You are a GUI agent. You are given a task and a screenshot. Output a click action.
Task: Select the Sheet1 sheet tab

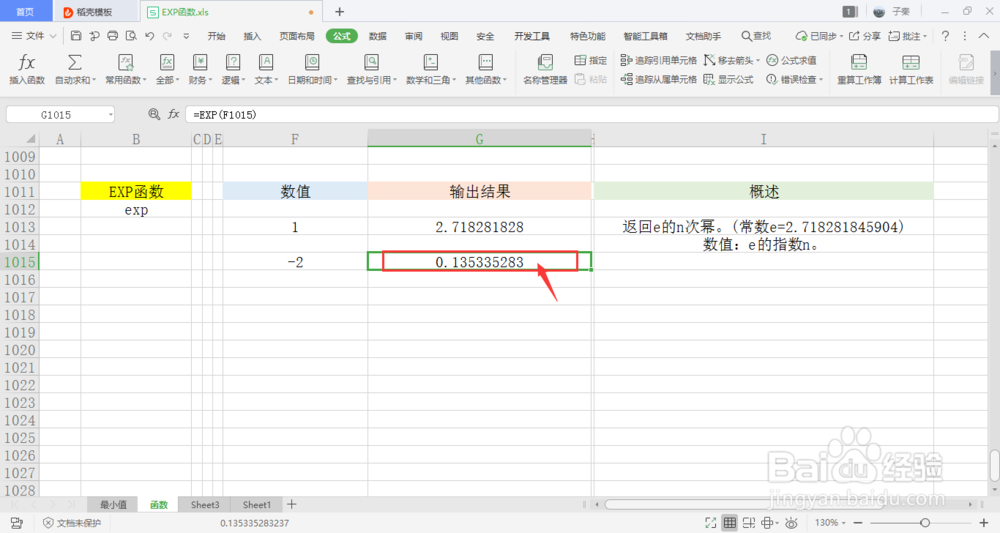click(256, 504)
